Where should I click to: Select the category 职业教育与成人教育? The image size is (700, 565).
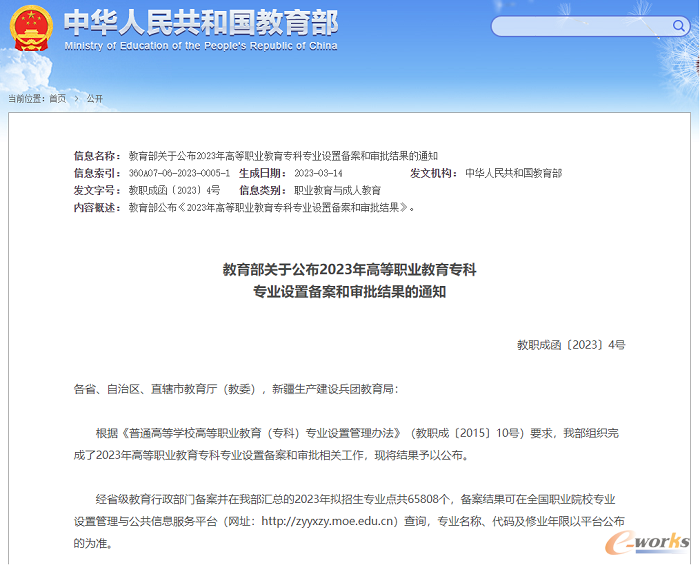337,190
